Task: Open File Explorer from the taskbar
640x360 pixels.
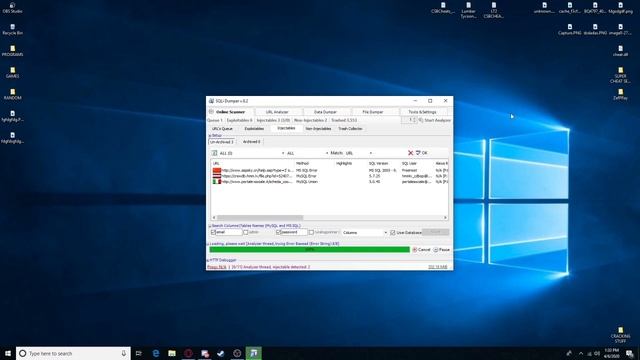Action: [x=172, y=353]
